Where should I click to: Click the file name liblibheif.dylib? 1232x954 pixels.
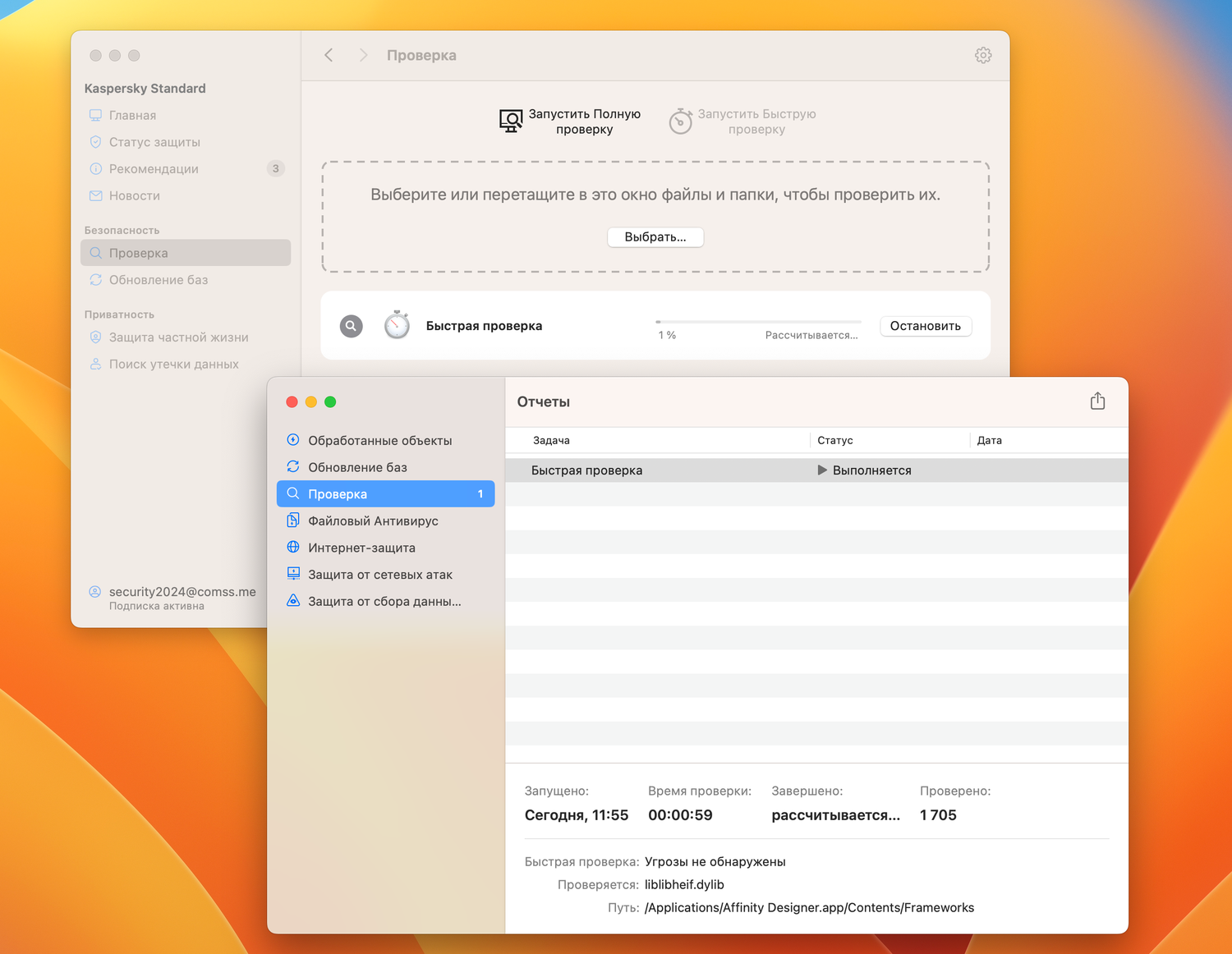pyautogui.click(x=684, y=884)
